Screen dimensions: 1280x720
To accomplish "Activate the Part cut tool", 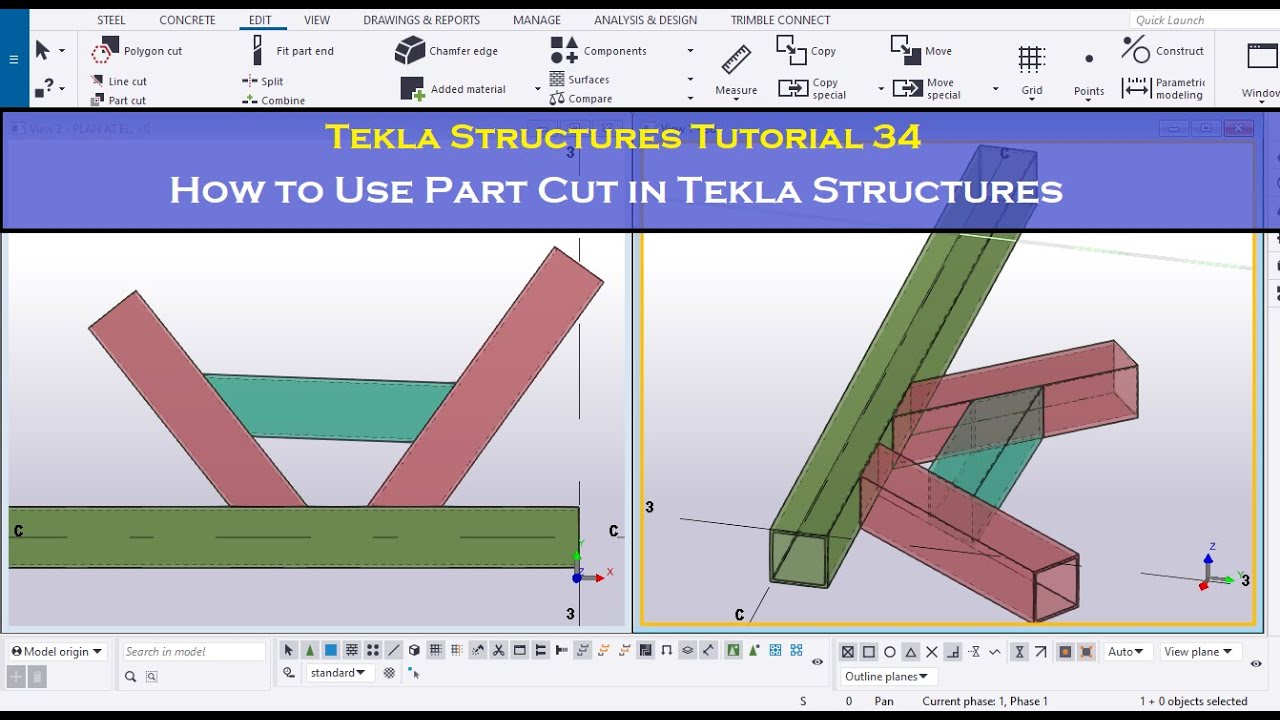I will 118,100.
